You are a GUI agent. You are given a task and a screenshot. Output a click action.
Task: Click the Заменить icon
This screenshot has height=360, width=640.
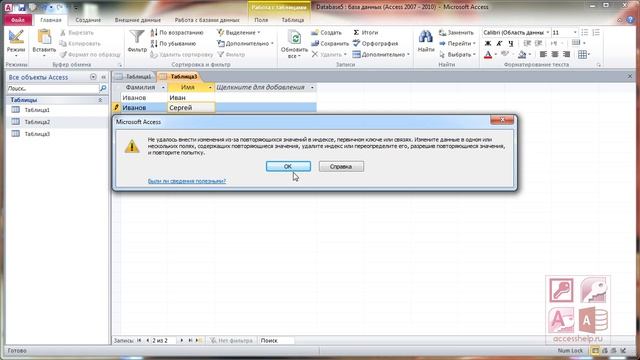(x=442, y=32)
